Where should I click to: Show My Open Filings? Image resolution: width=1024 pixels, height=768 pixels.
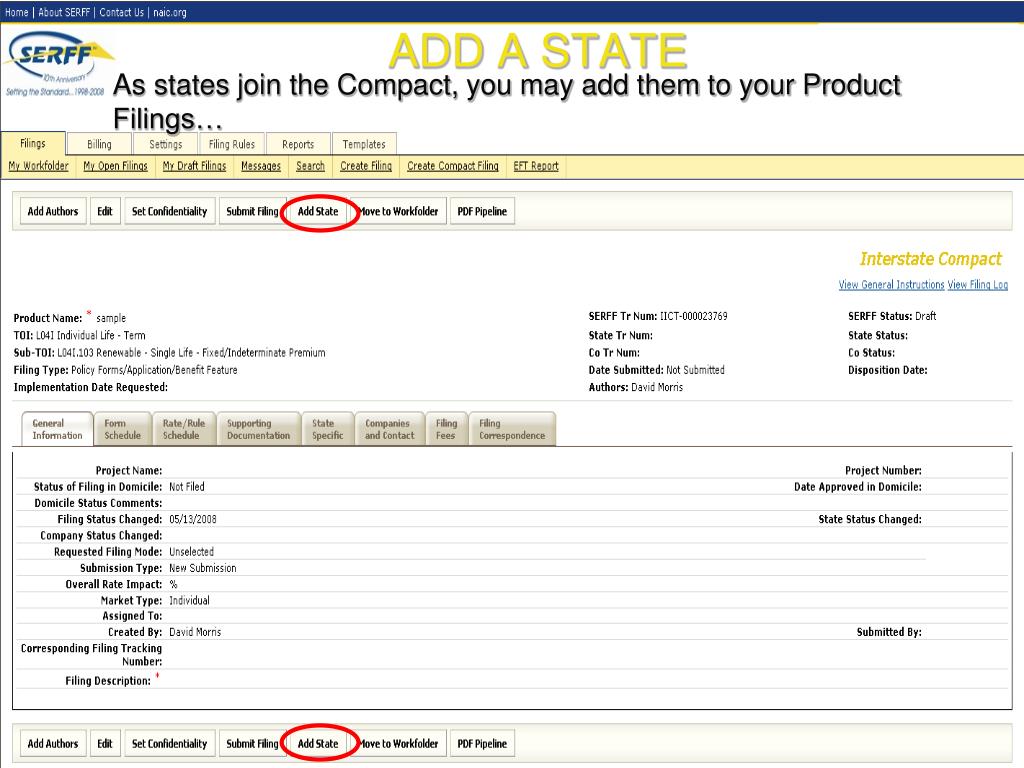coord(116,166)
